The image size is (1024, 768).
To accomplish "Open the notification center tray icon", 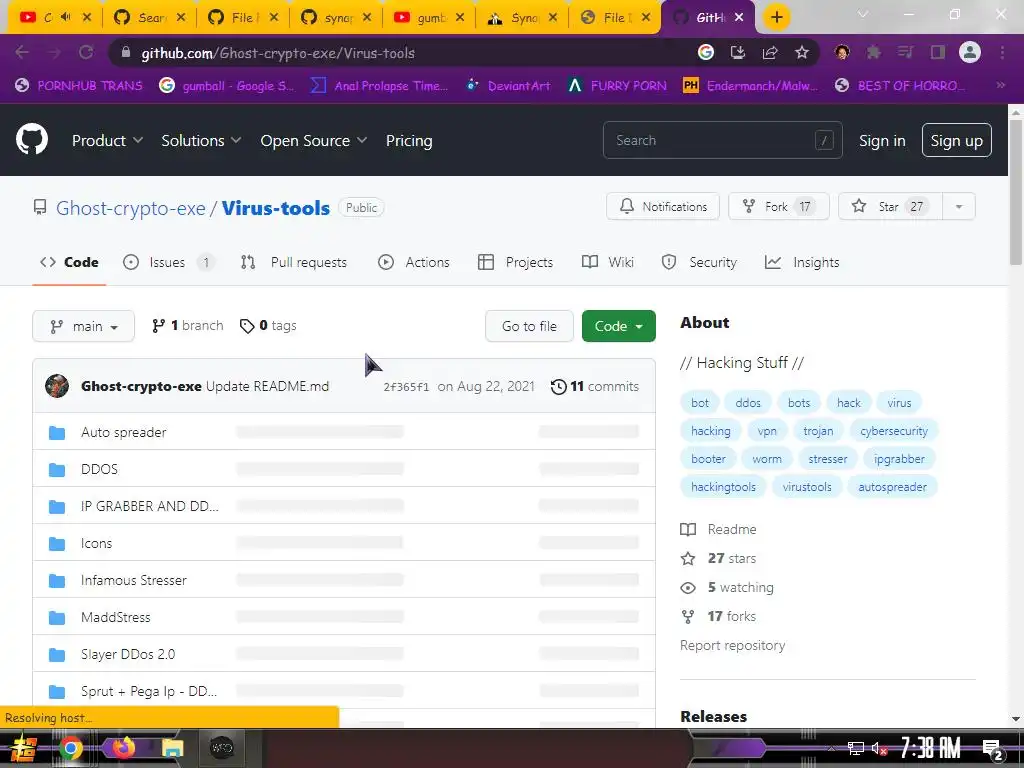I will coord(993,748).
